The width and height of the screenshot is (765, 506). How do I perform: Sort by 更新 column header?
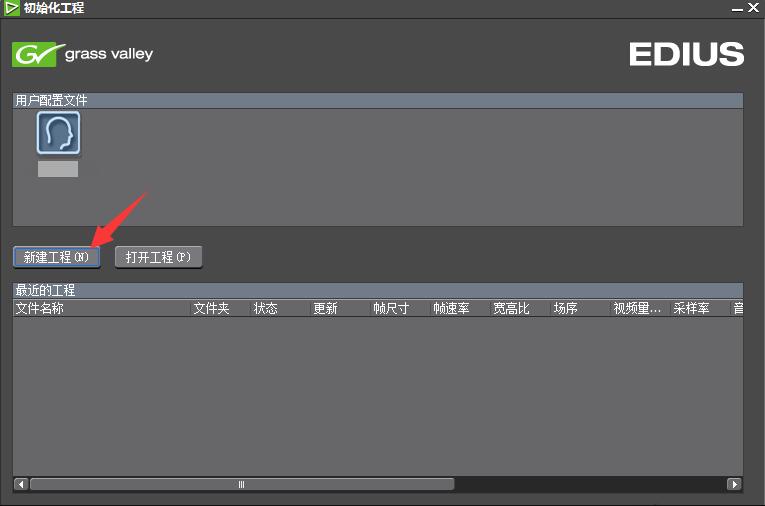point(340,308)
